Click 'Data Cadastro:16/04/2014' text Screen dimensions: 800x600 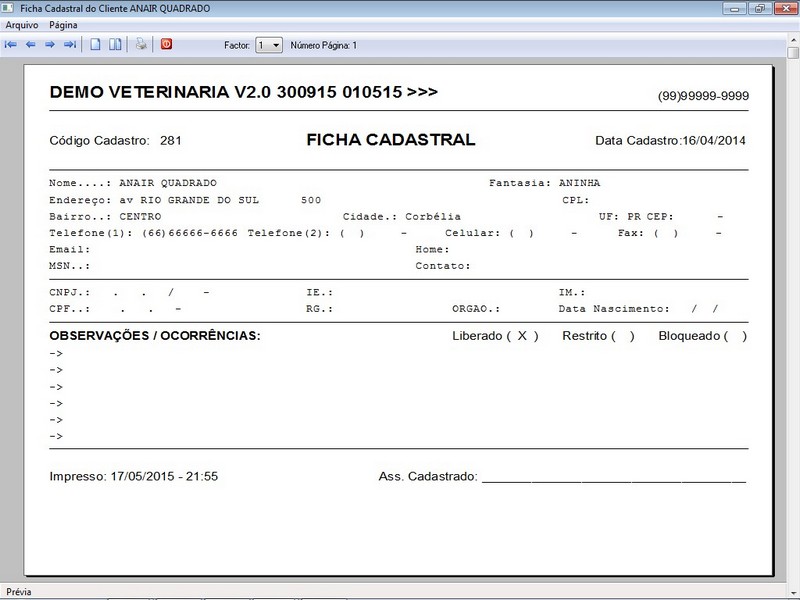(670, 140)
